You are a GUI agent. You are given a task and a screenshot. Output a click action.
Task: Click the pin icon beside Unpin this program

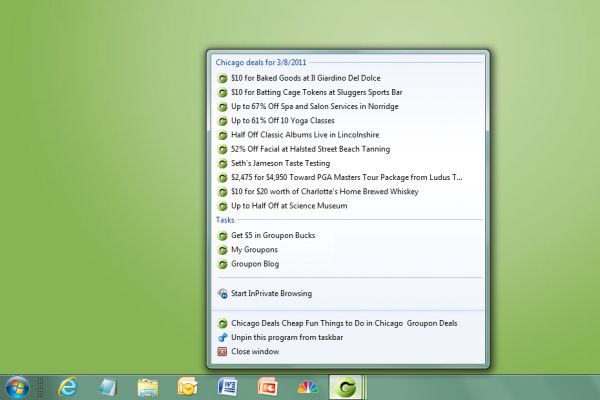click(222, 338)
